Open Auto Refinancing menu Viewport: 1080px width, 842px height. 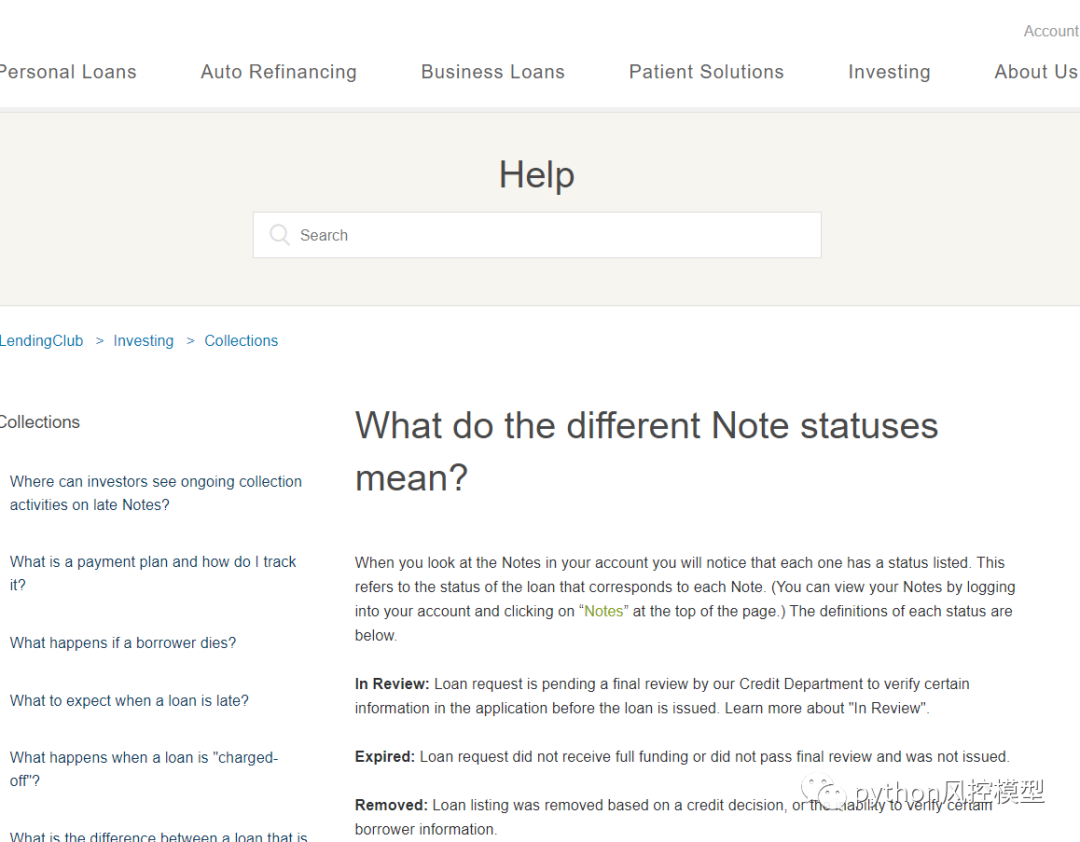point(278,72)
